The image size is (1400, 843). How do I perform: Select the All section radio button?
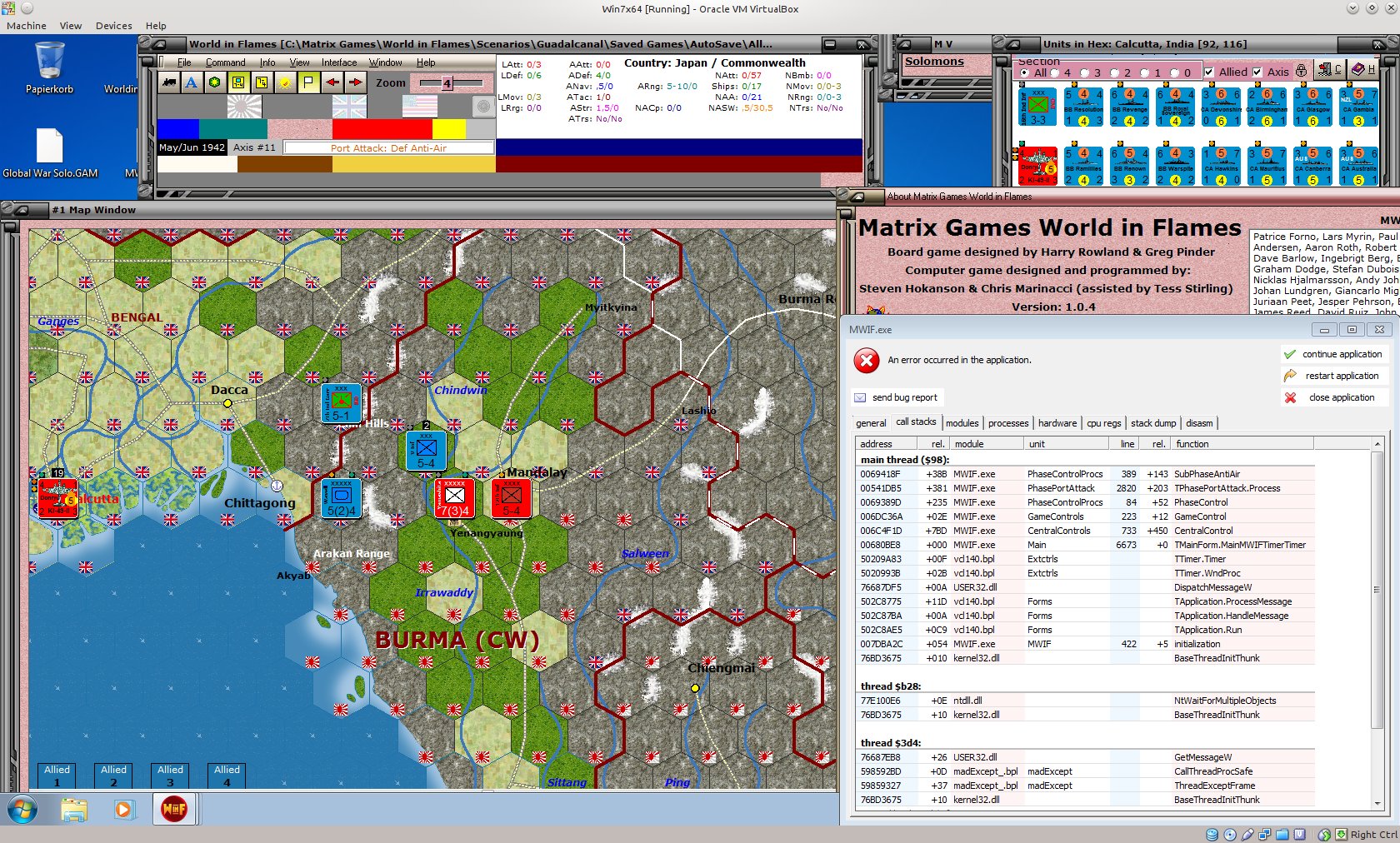pos(1024,72)
